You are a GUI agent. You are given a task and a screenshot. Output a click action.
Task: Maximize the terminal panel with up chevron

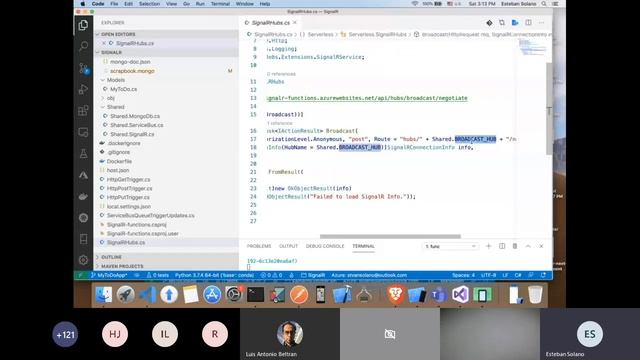click(x=528, y=246)
